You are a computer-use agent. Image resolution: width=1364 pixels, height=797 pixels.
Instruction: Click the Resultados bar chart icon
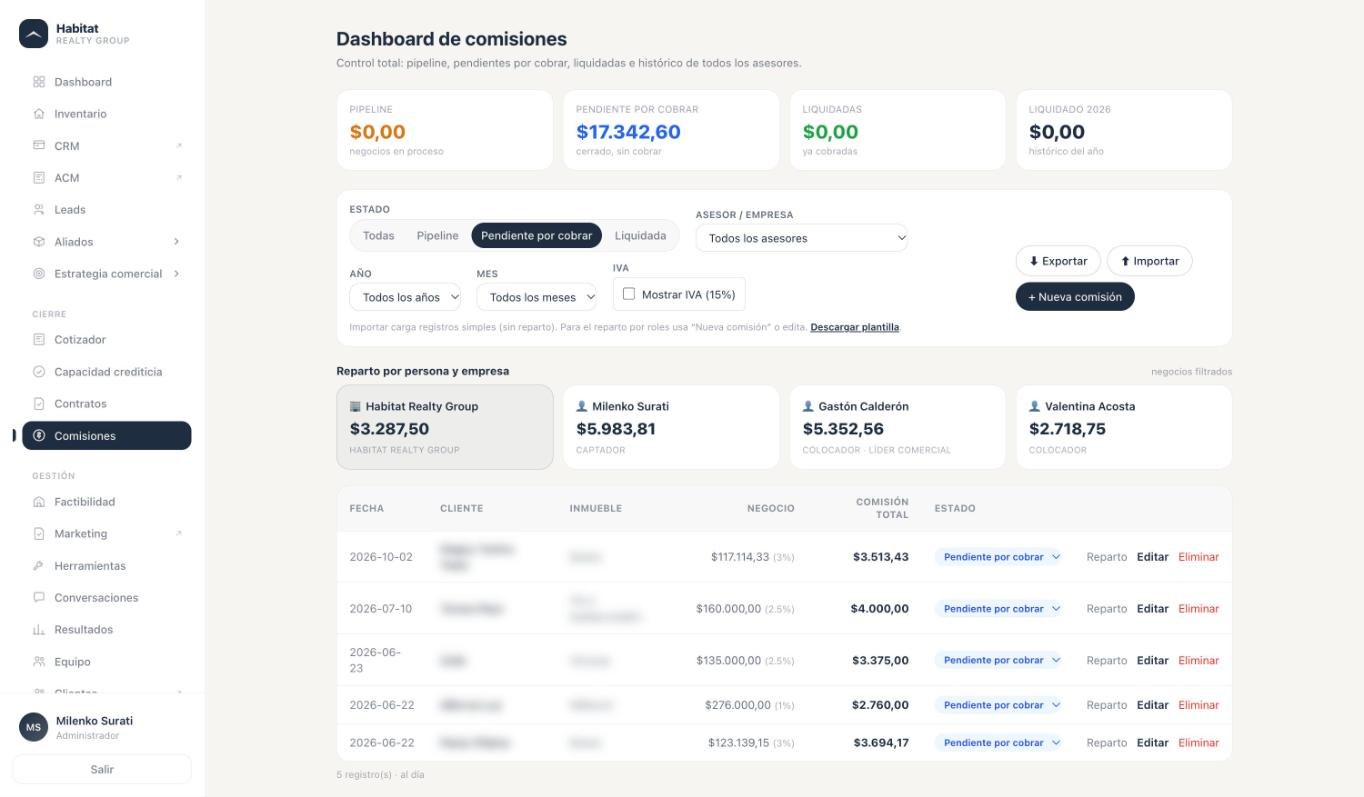(x=39, y=630)
